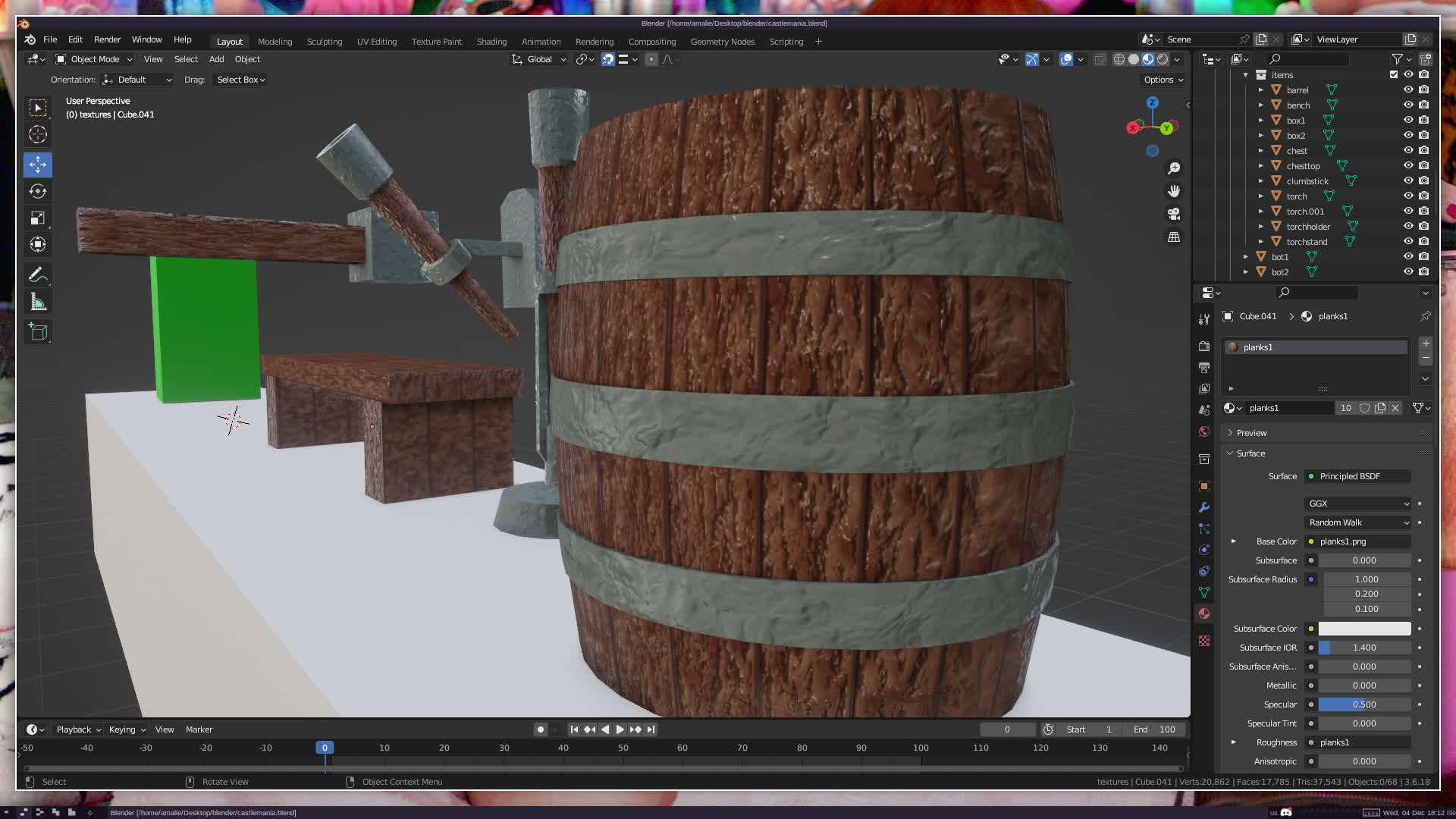Select the Add Cube tool
Viewport: 1456px width, 819px height.
pos(38,332)
